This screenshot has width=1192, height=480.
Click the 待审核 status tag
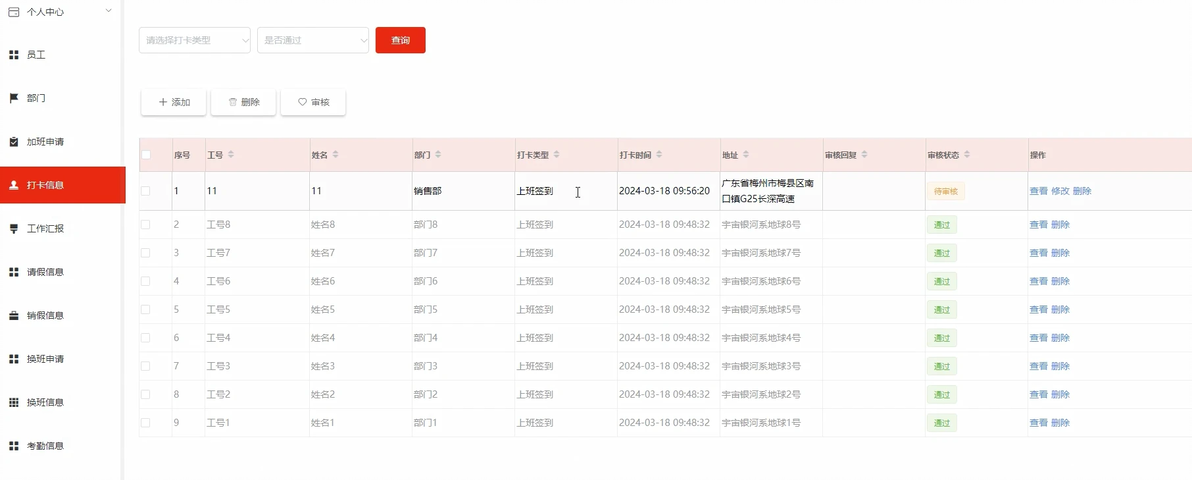(x=945, y=191)
